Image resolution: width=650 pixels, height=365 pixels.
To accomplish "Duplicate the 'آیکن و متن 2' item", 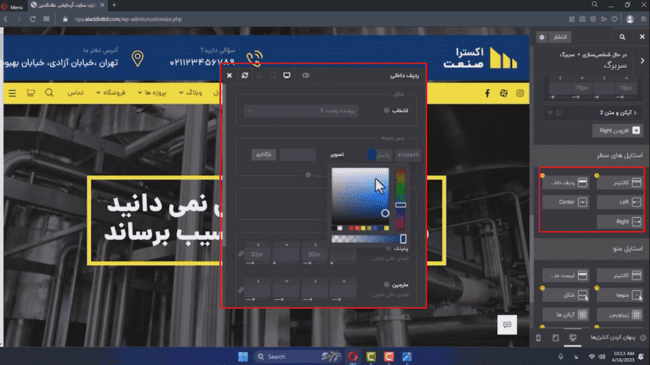I will click(559, 112).
